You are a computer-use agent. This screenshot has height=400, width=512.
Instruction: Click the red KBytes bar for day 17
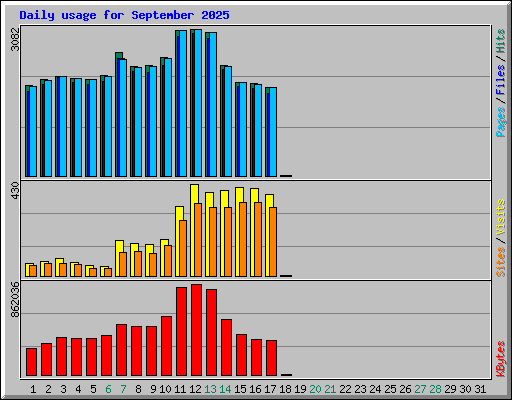click(272, 358)
